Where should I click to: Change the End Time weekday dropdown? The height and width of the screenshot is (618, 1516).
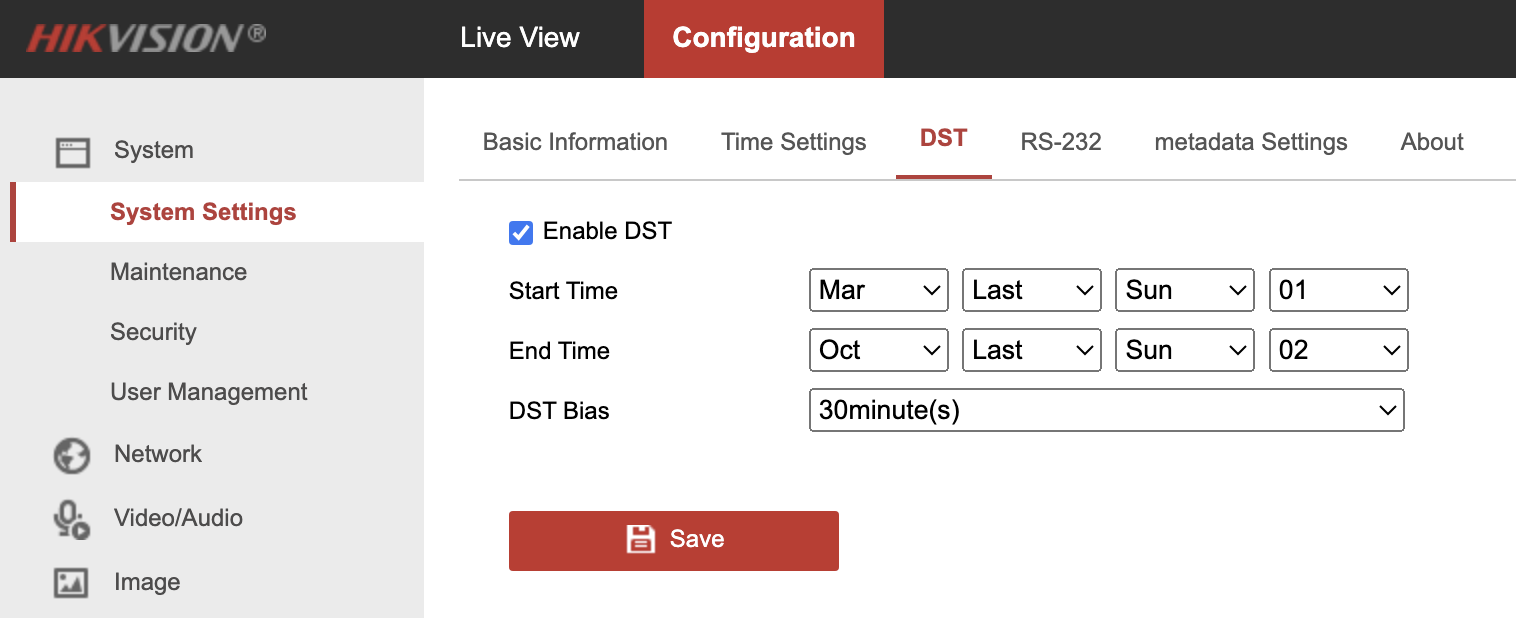click(x=1184, y=351)
